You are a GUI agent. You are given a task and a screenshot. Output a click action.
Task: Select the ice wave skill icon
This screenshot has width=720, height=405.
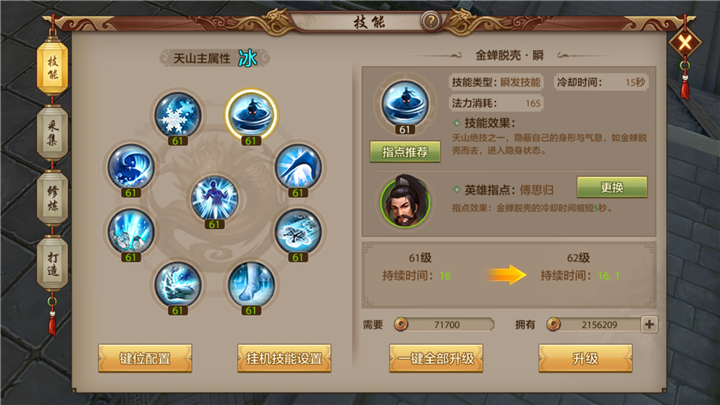[131, 167]
